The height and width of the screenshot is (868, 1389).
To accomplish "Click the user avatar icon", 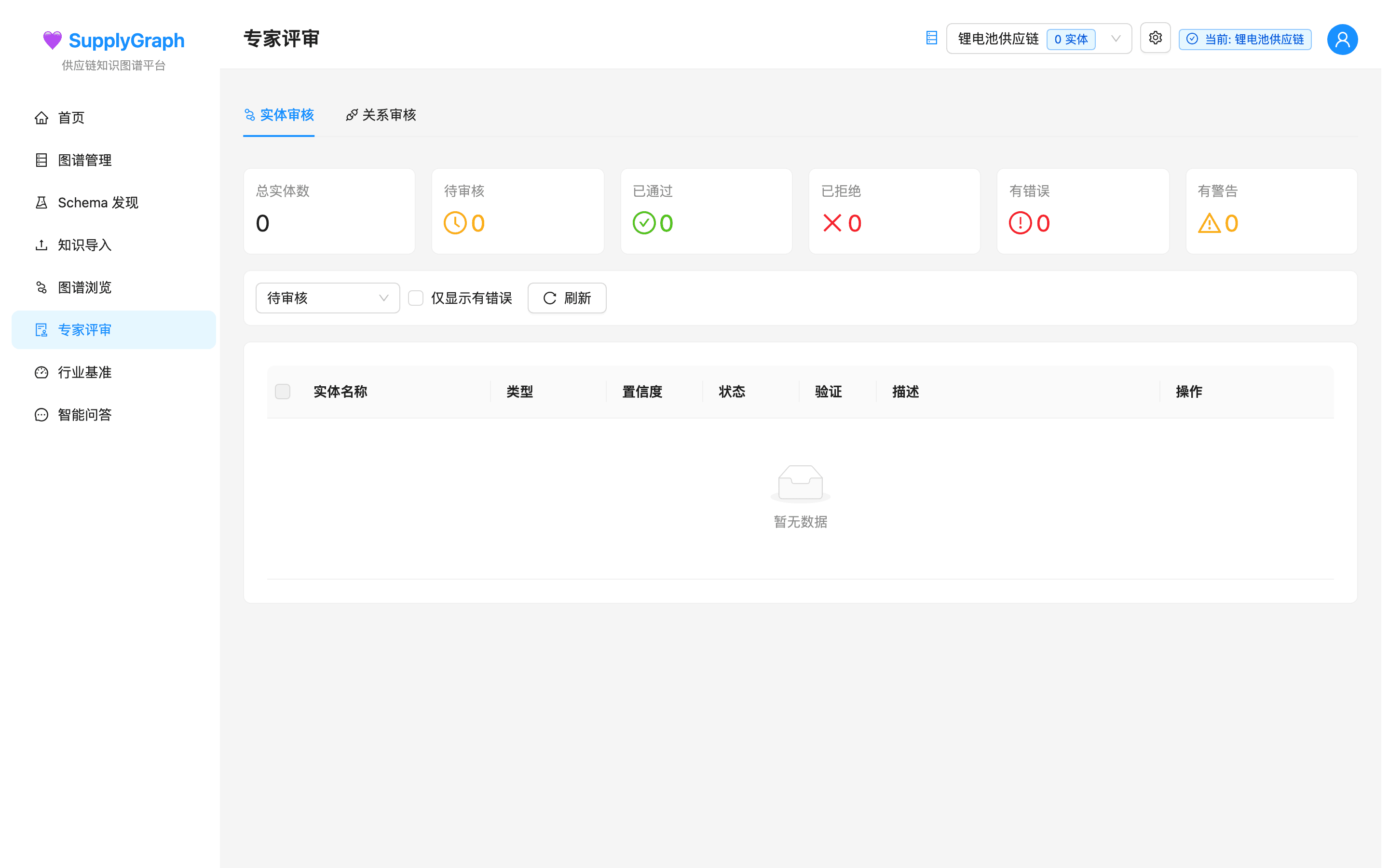I will [1341, 39].
